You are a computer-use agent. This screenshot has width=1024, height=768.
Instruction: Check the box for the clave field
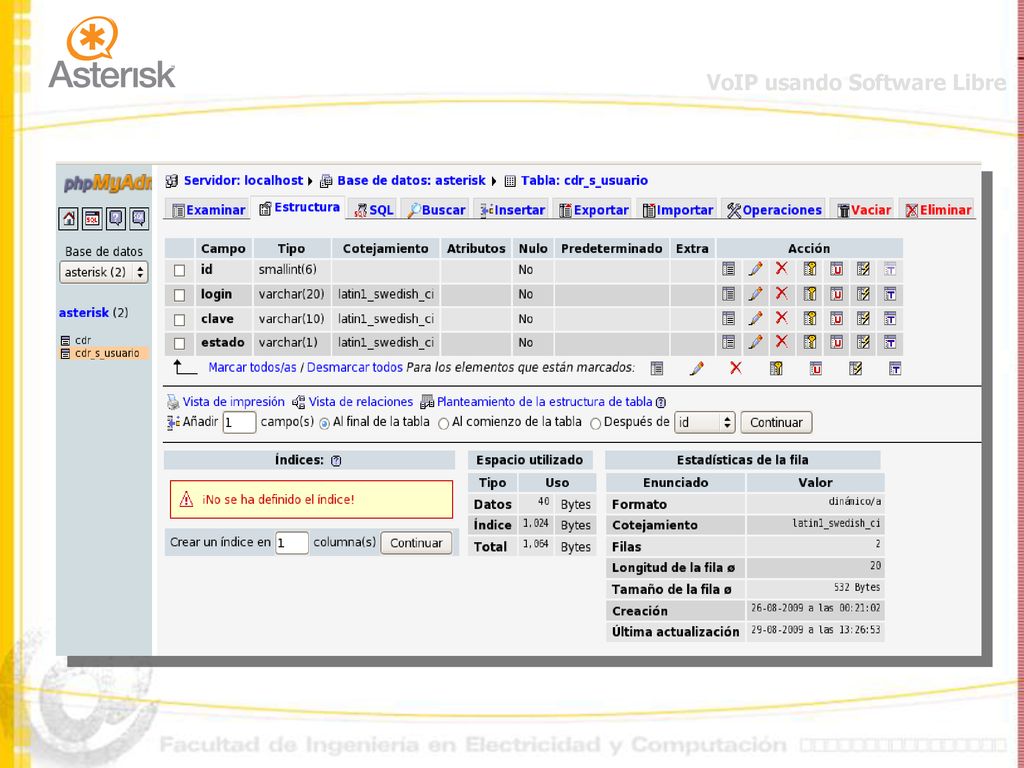tap(180, 319)
